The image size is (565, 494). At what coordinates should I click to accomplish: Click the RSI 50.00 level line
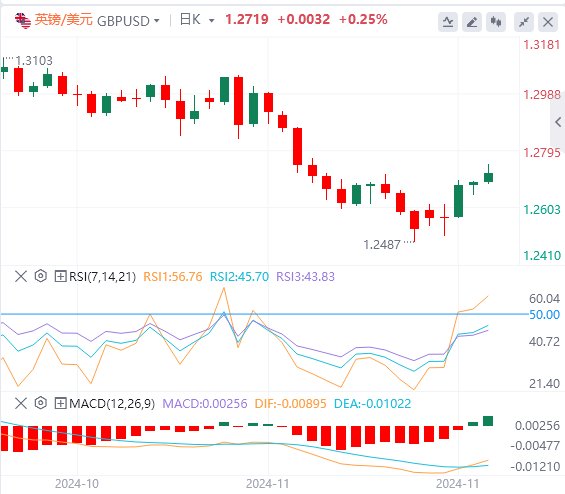(x=264, y=314)
